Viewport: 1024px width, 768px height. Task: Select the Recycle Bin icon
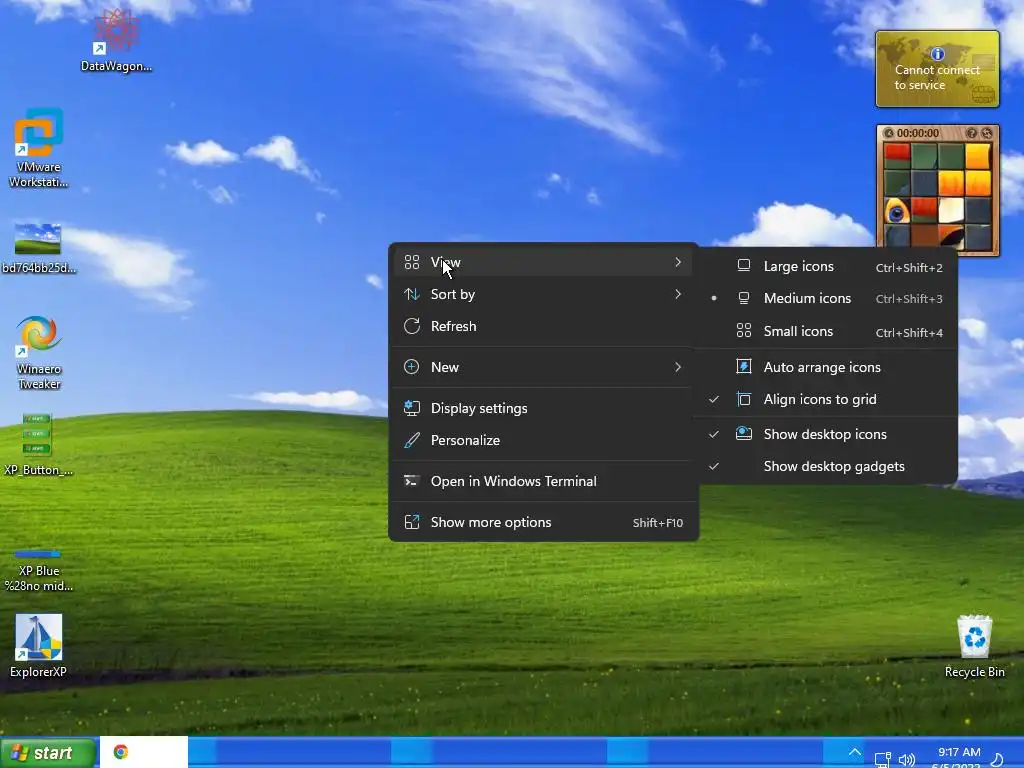tap(974, 646)
